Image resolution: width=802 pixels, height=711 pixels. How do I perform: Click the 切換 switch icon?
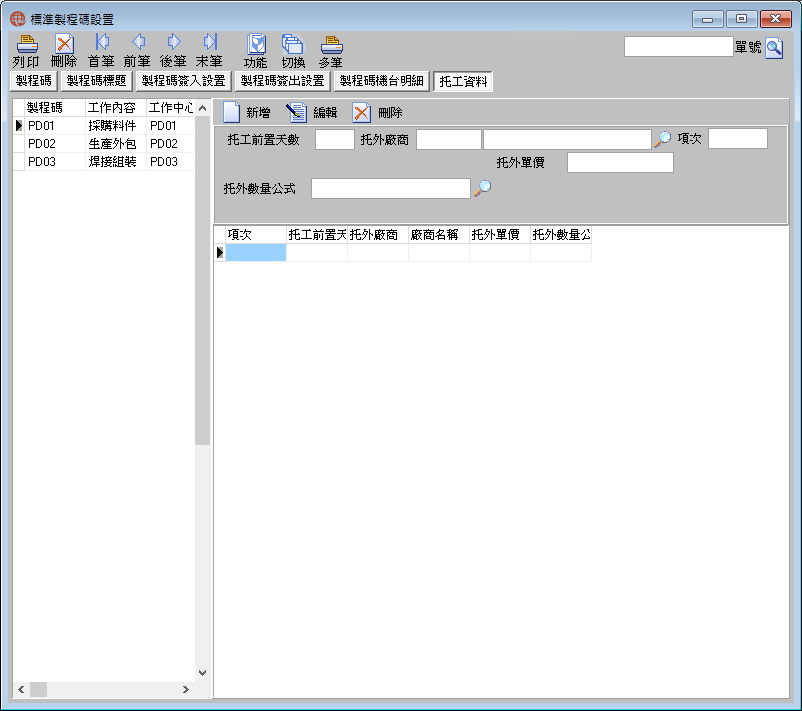tap(293, 45)
